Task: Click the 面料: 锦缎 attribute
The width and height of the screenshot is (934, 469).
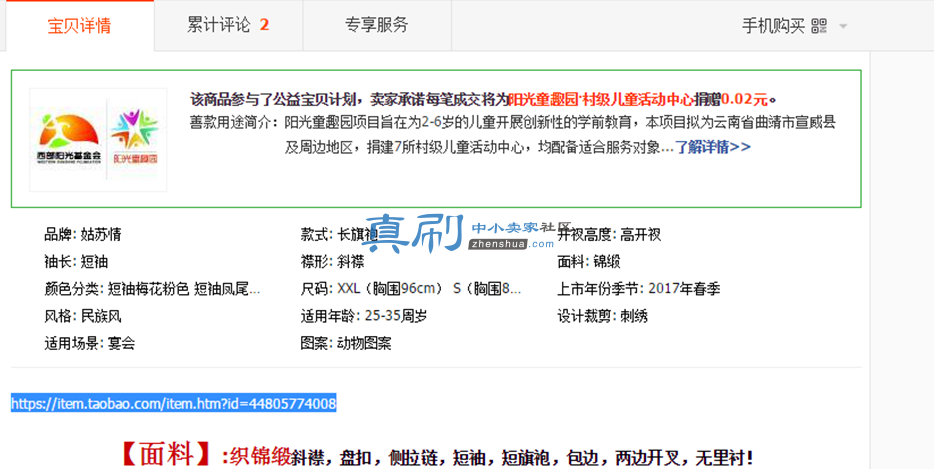Action: pyautogui.click(x=589, y=262)
